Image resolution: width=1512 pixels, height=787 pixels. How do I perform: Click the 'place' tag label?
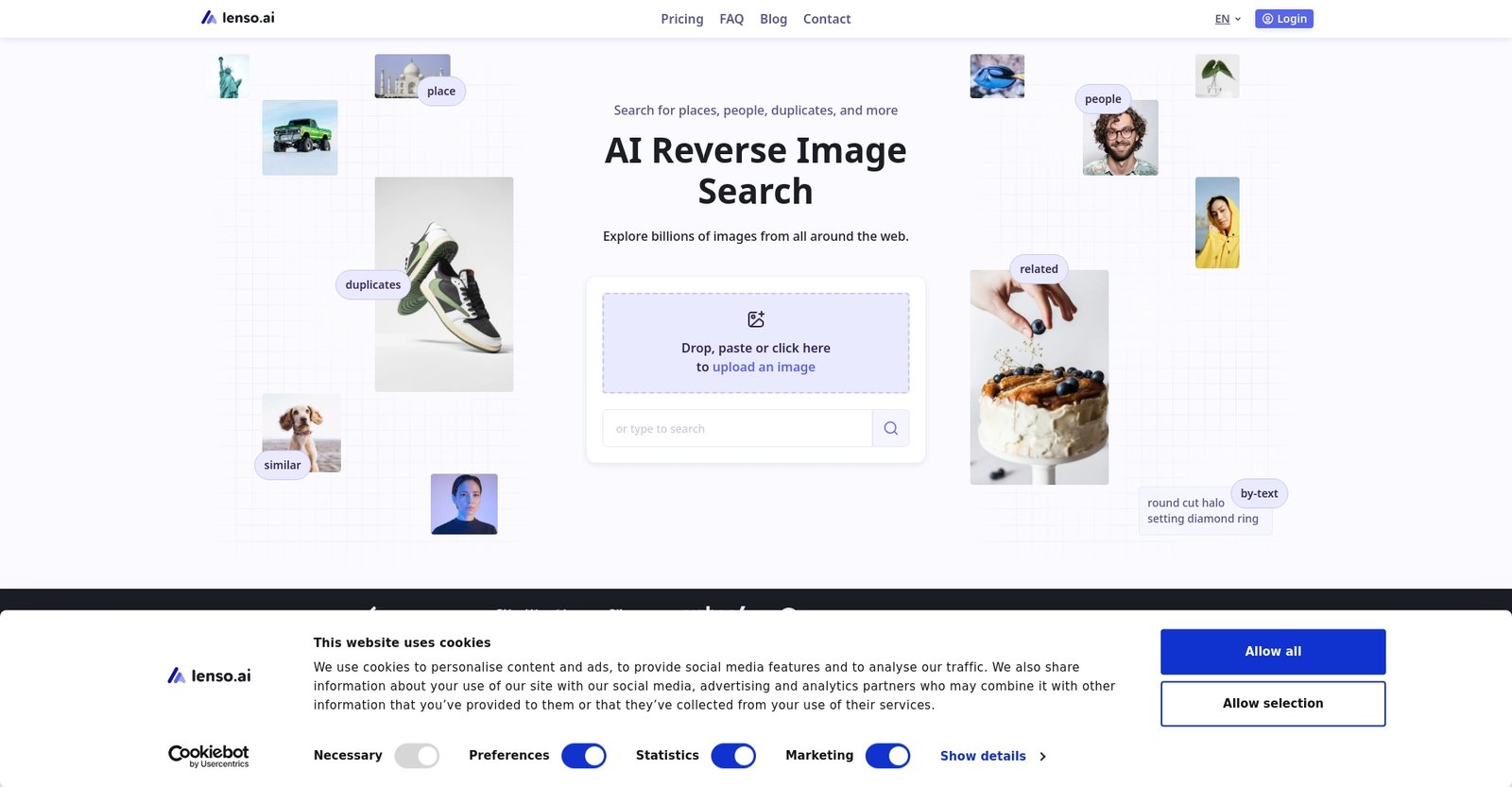click(441, 91)
